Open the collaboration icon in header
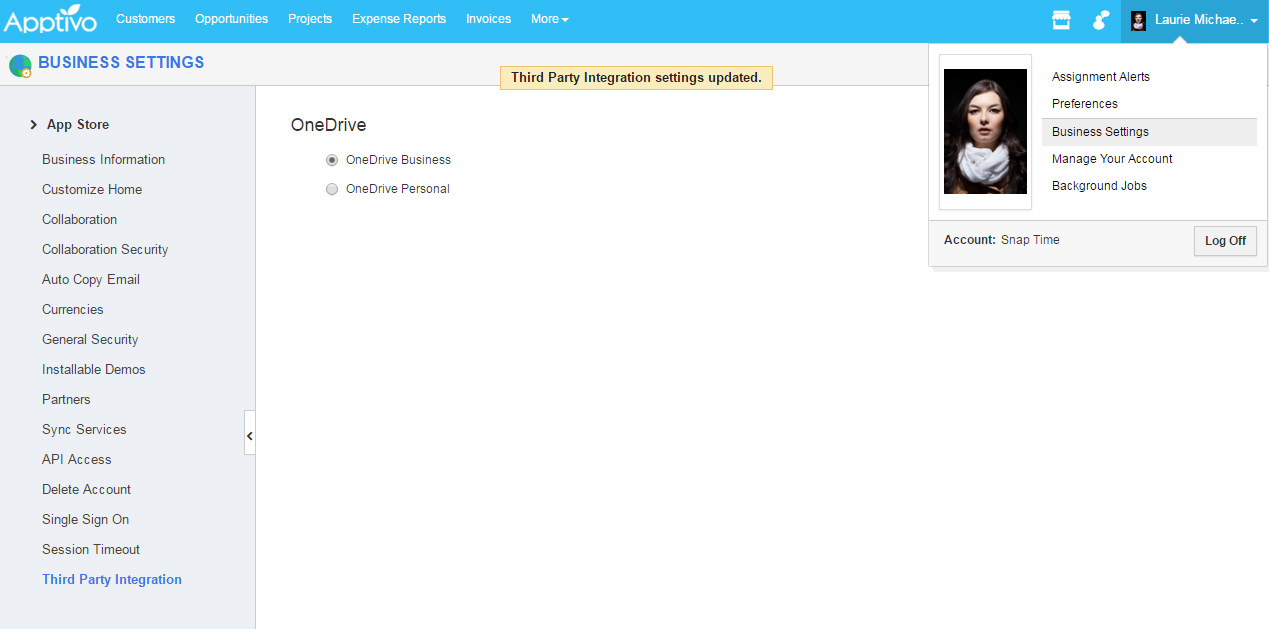This screenshot has height=629, width=1269. (x=1101, y=20)
